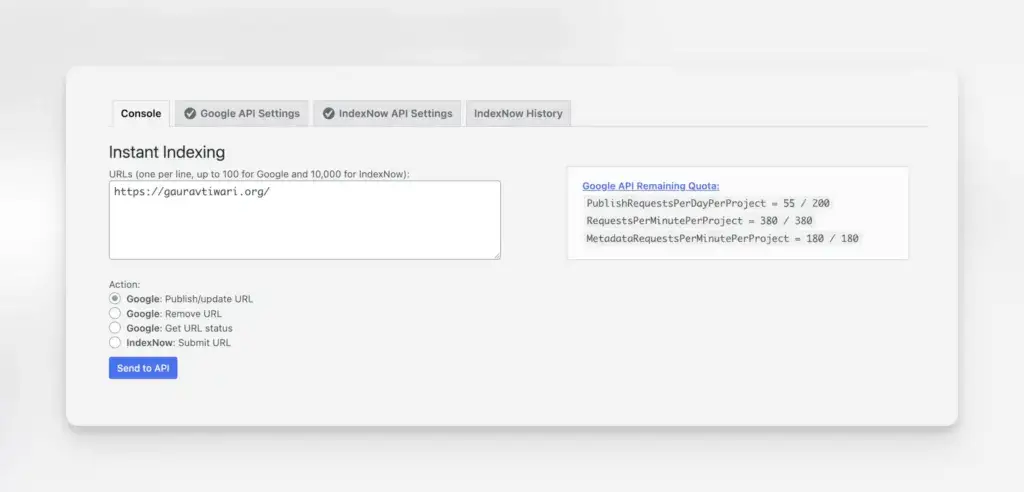
Task: Click the Action label above the radio options
Action: coord(124,285)
